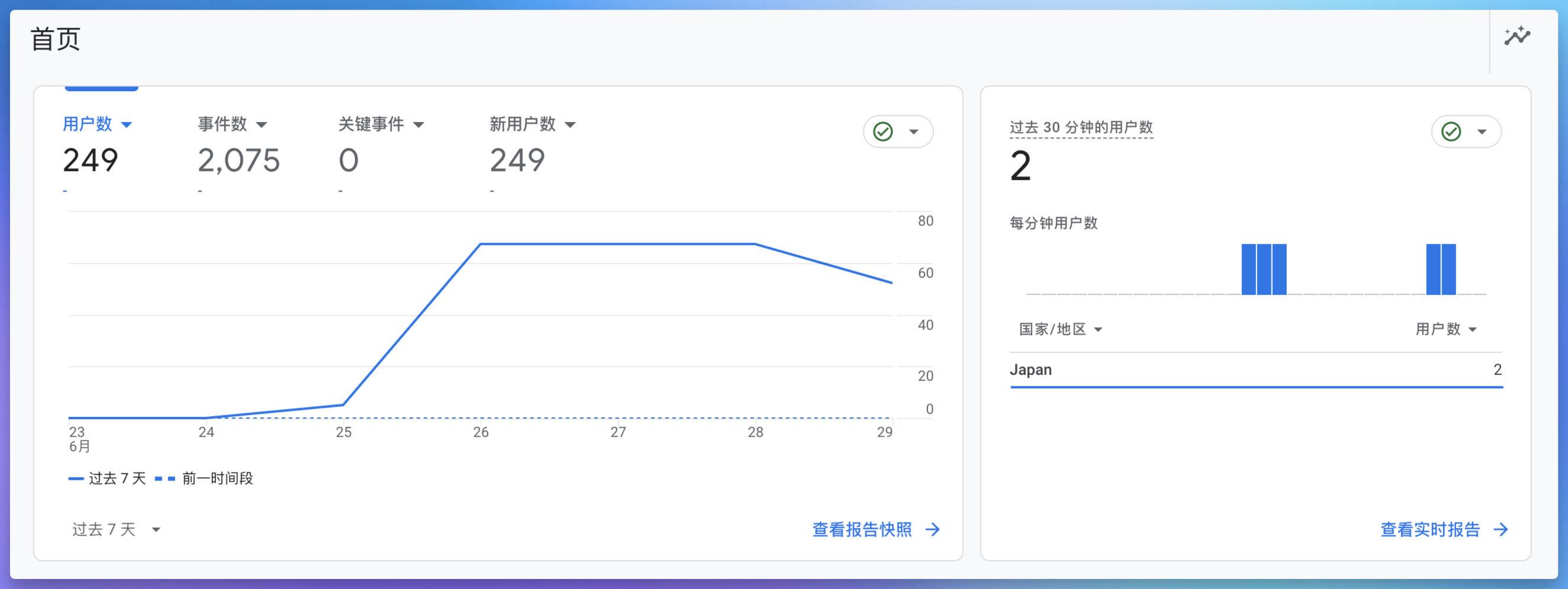The width and height of the screenshot is (1568, 589).
Task: Open the 过去 7 天 date range selector
Action: click(x=114, y=529)
